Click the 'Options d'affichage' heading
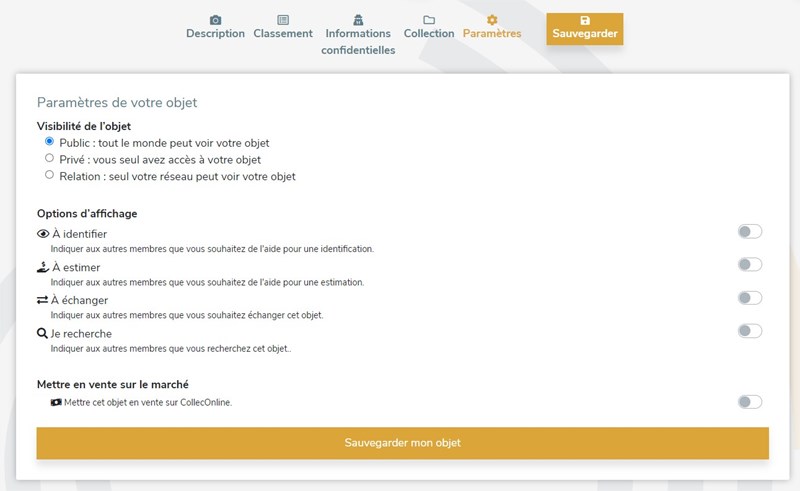This screenshot has height=491, width=800. click(x=87, y=213)
